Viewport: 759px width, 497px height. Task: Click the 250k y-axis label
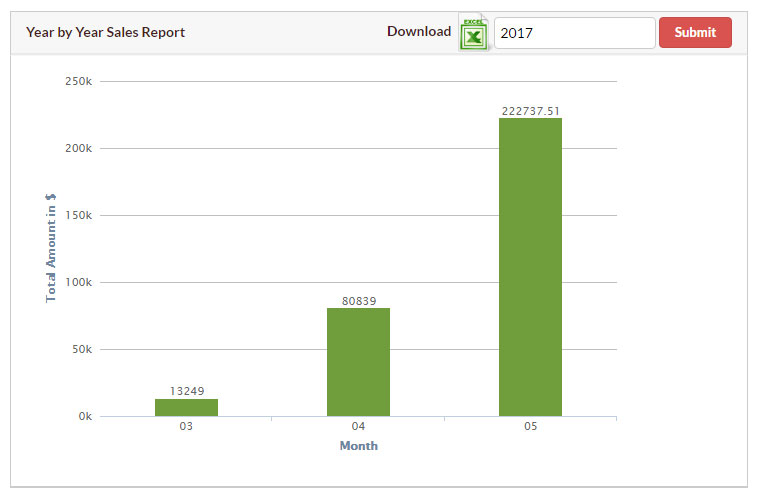click(x=78, y=81)
